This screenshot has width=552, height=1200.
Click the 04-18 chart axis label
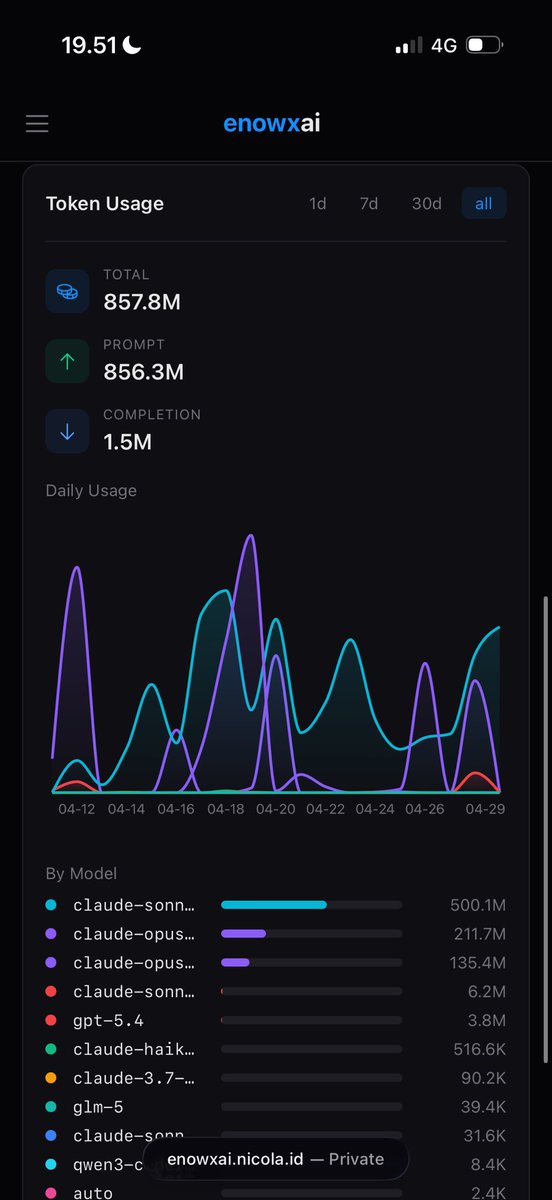point(226,808)
